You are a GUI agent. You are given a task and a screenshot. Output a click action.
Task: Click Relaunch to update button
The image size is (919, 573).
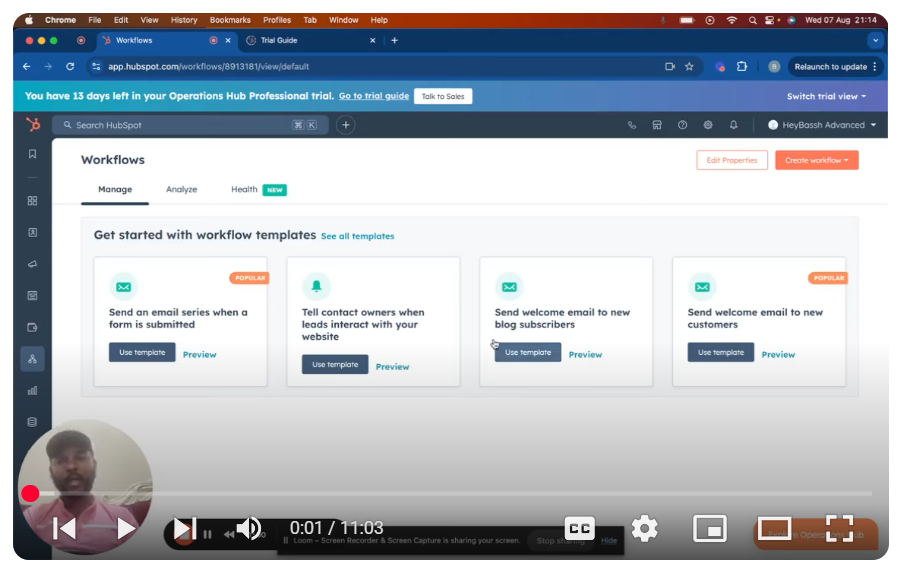tap(830, 67)
